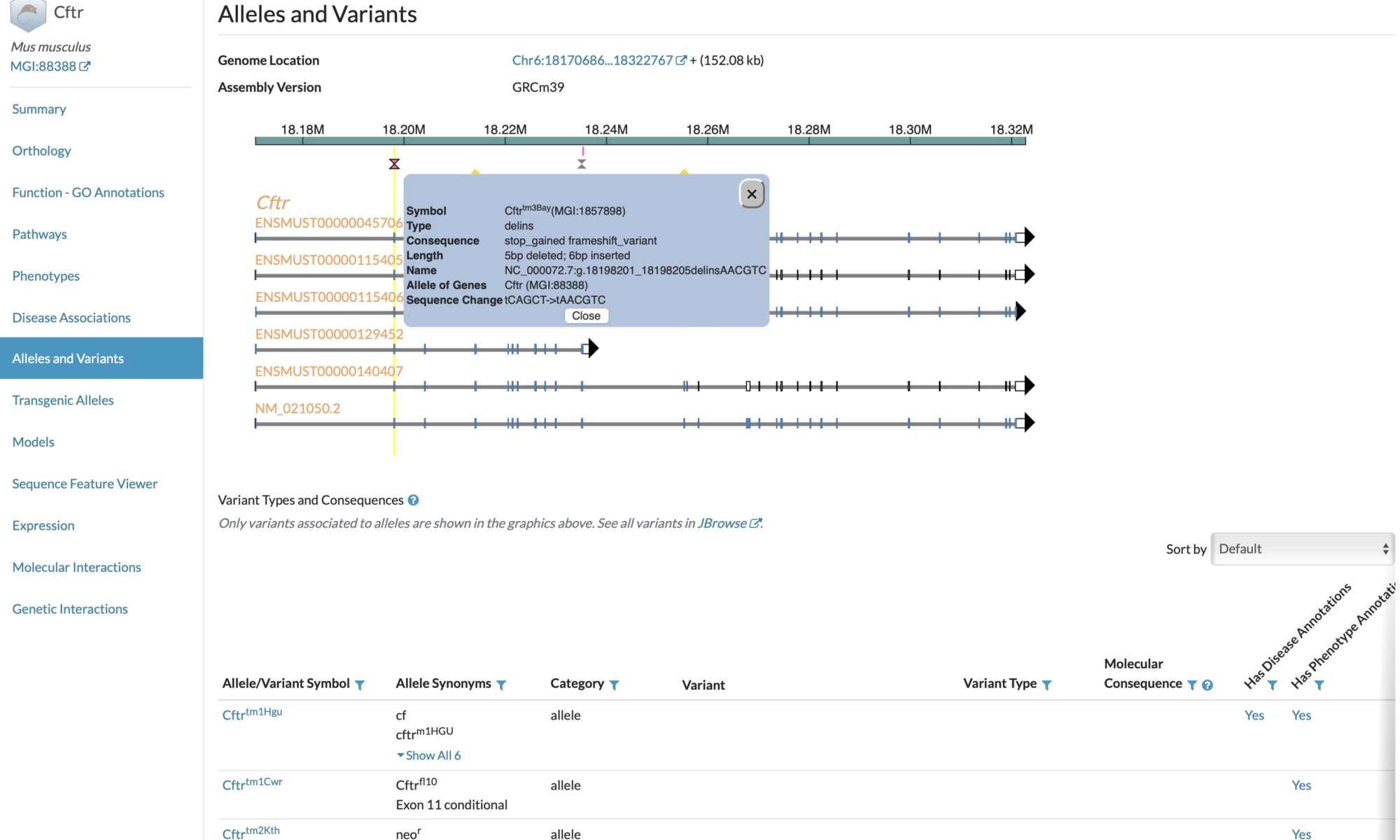Image resolution: width=1400 pixels, height=840 pixels.
Task: Navigate to the Phenotypes section
Action: pyautogui.click(x=45, y=276)
